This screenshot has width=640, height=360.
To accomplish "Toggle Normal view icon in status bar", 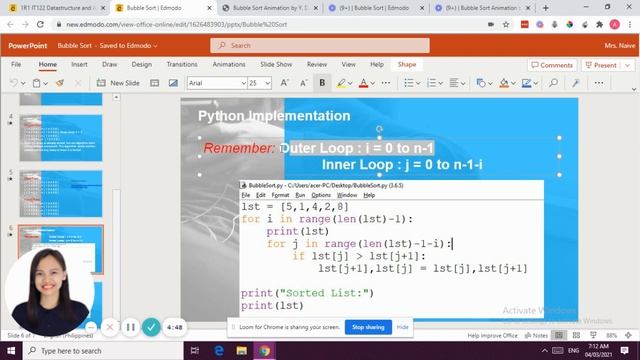I will tap(559, 336).
